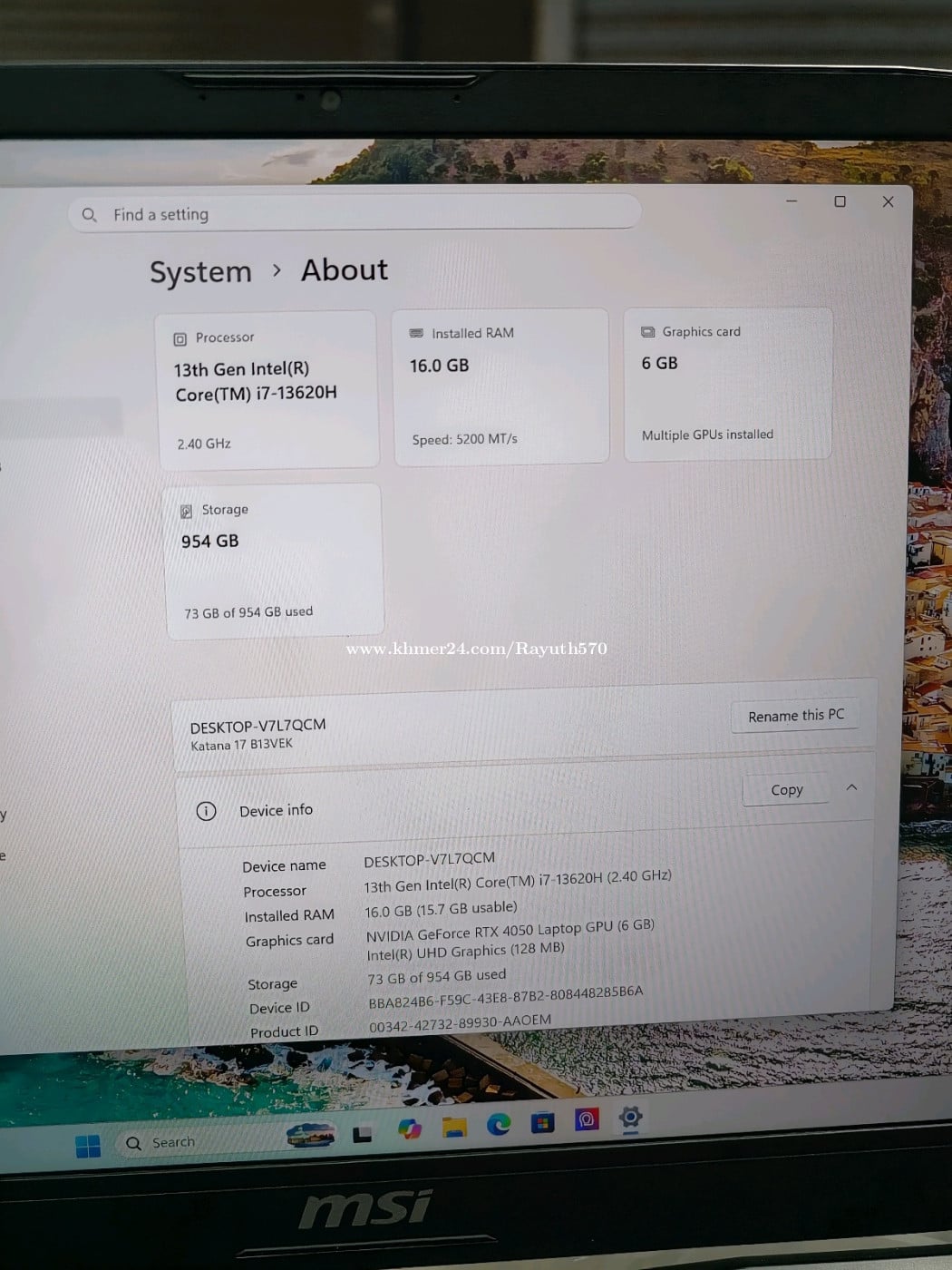Select the DESKTOP-V7L7QCM device name value
The width and height of the screenshot is (952, 1270).
coord(429,859)
